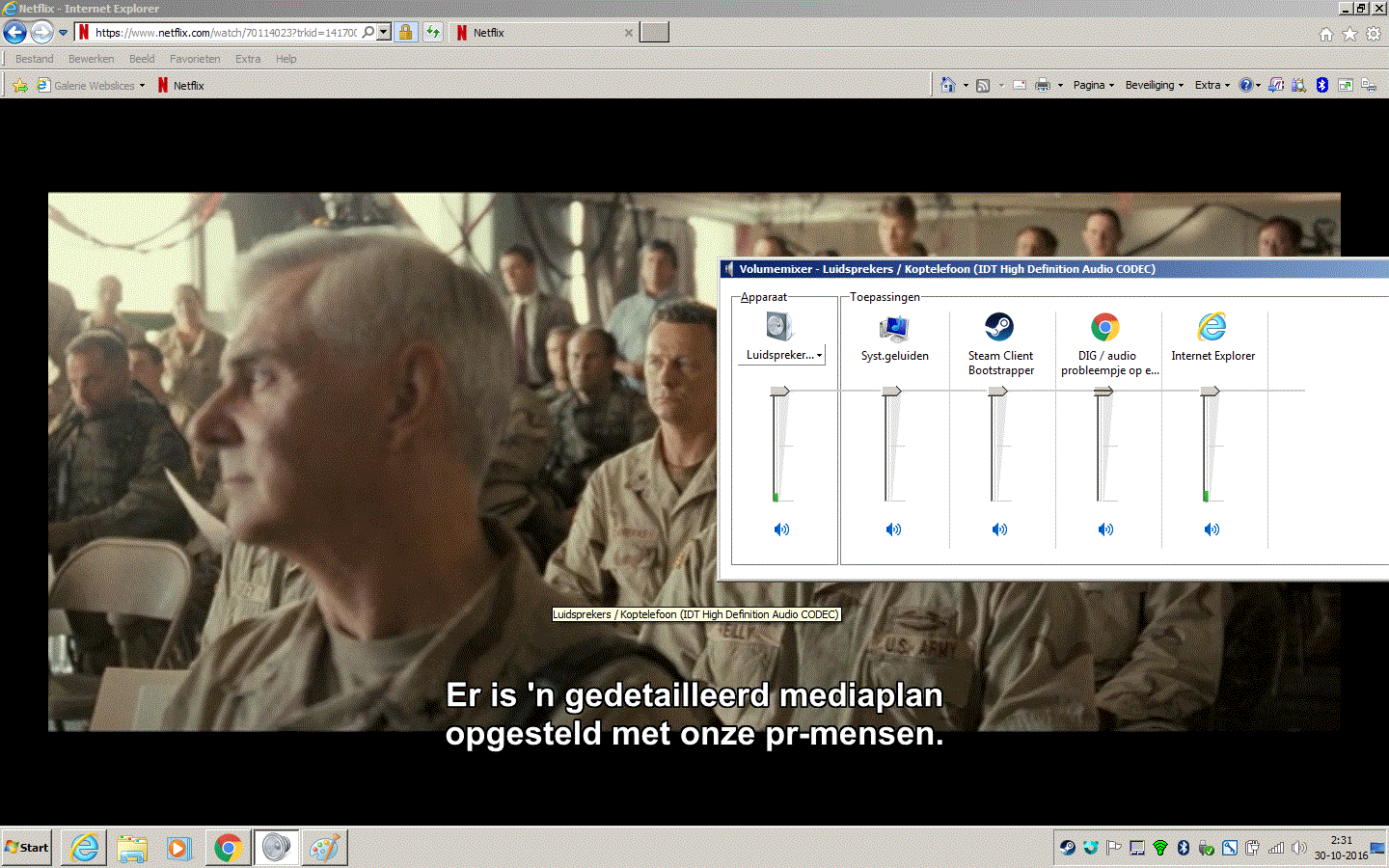Screen dimensions: 1389x868
Task: Open the command bar Extra dropdown
Action: [x=1212, y=85]
